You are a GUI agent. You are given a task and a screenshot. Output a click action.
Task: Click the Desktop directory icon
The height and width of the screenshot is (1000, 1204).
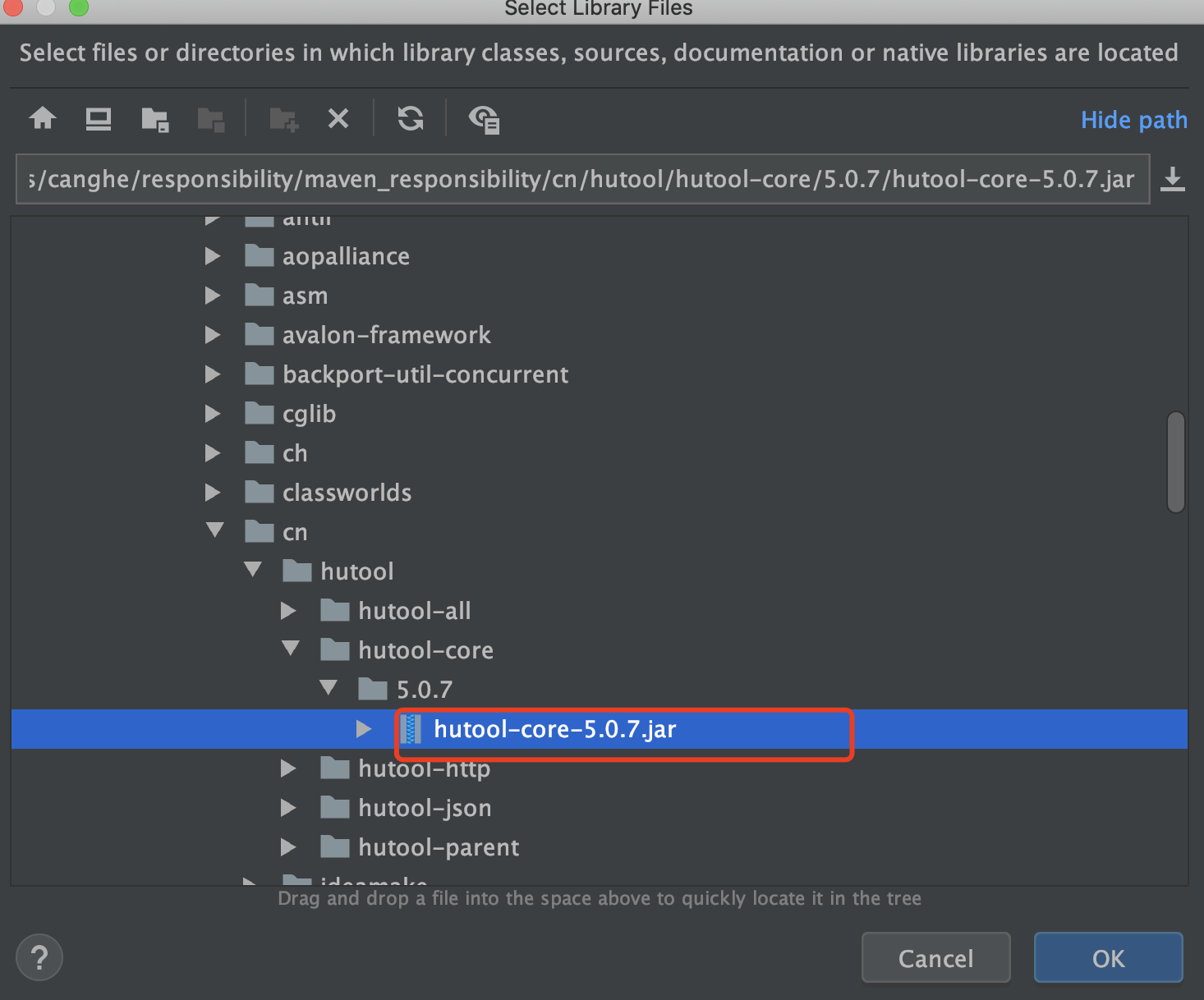pyautogui.click(x=99, y=119)
